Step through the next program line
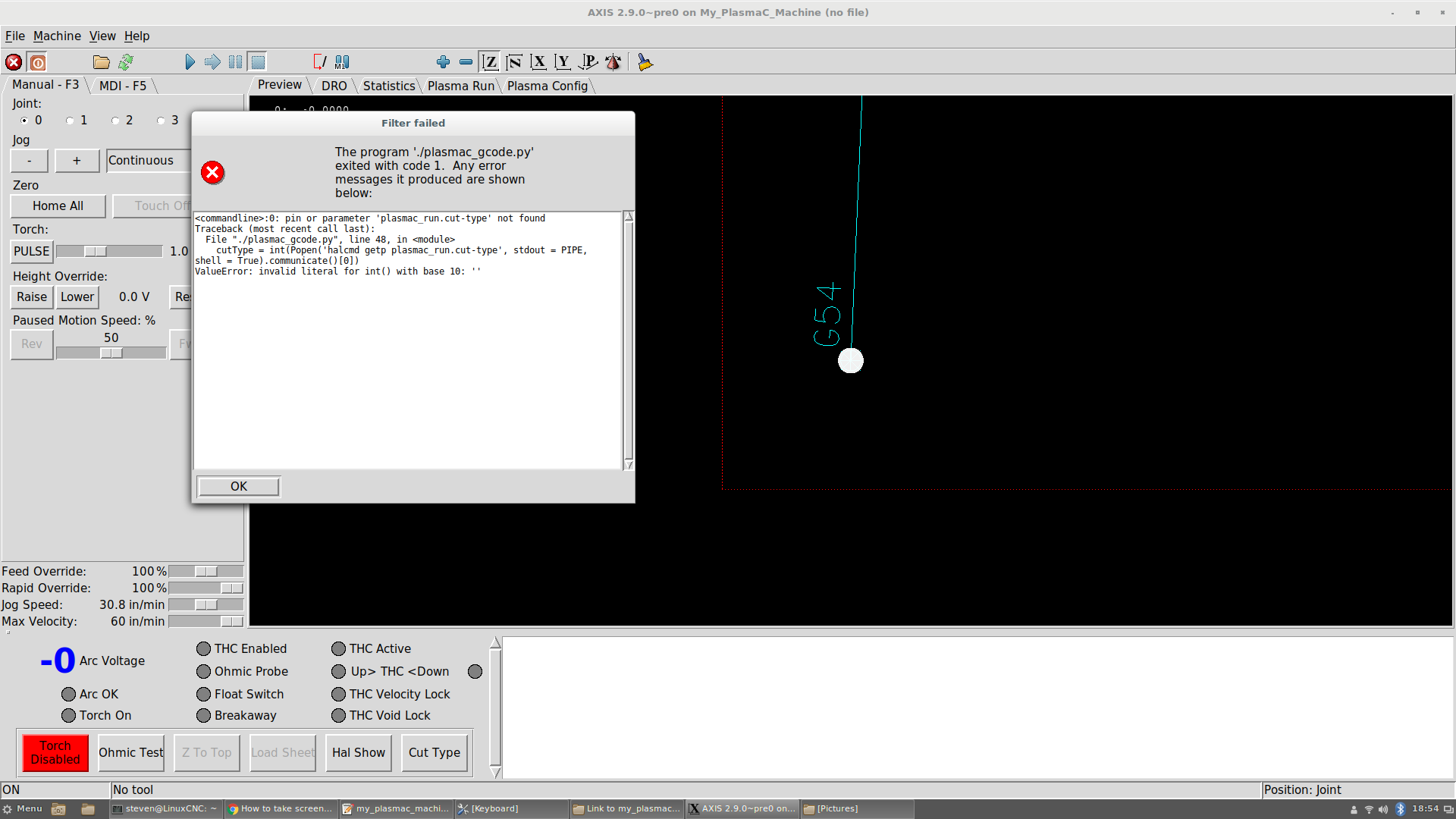Viewport: 1456px width, 819px height. point(212,62)
